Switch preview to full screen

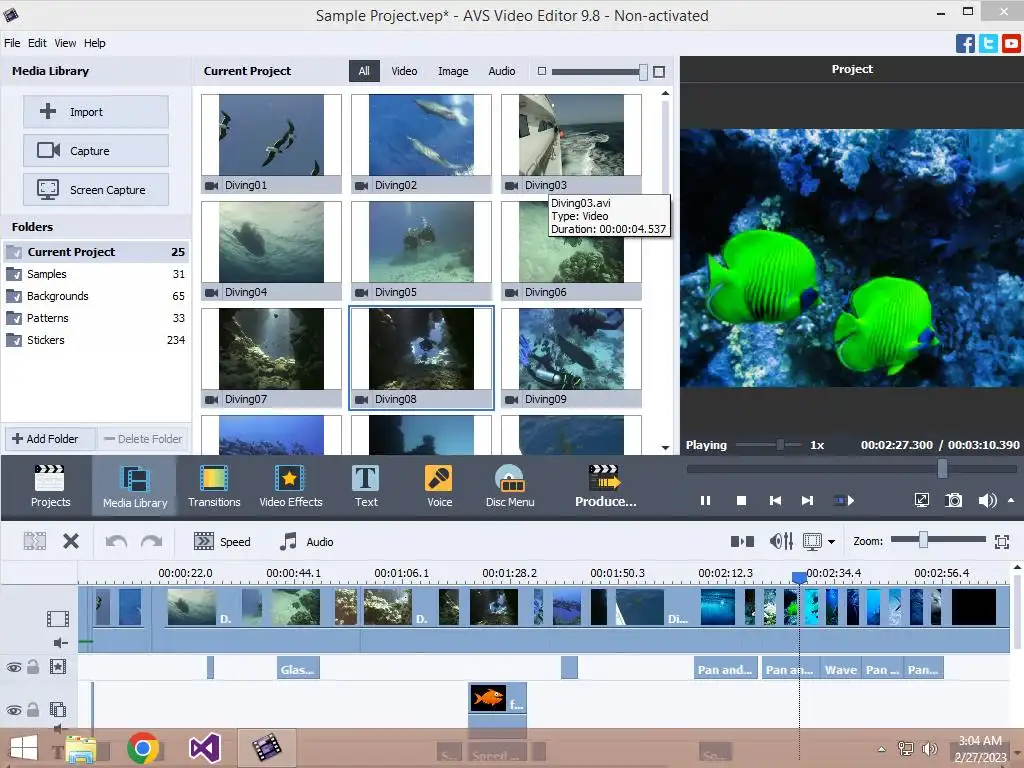[x=921, y=500]
